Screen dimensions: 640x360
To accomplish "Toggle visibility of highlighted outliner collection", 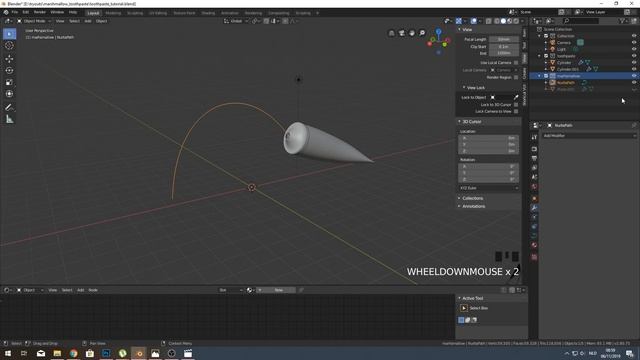I will 634,76.
